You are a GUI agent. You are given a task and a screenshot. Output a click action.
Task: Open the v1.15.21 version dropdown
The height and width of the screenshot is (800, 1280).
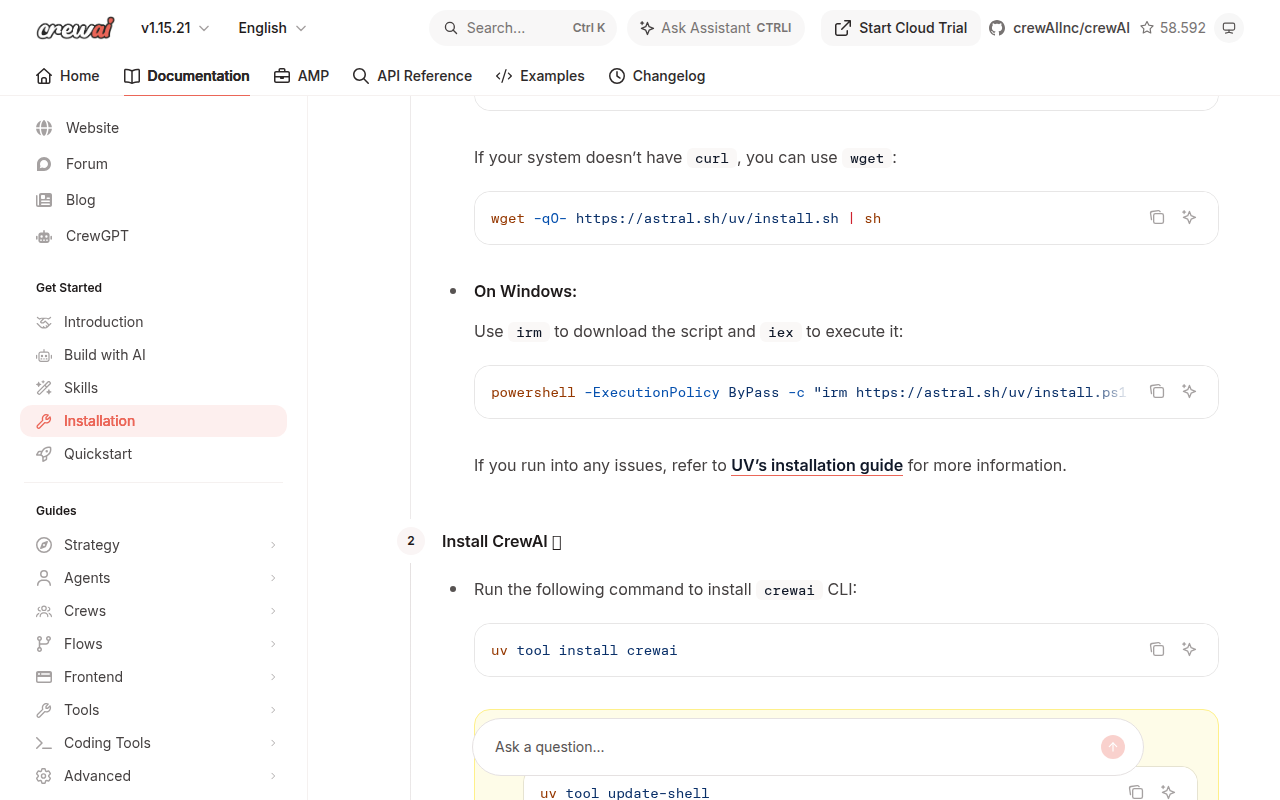175,28
